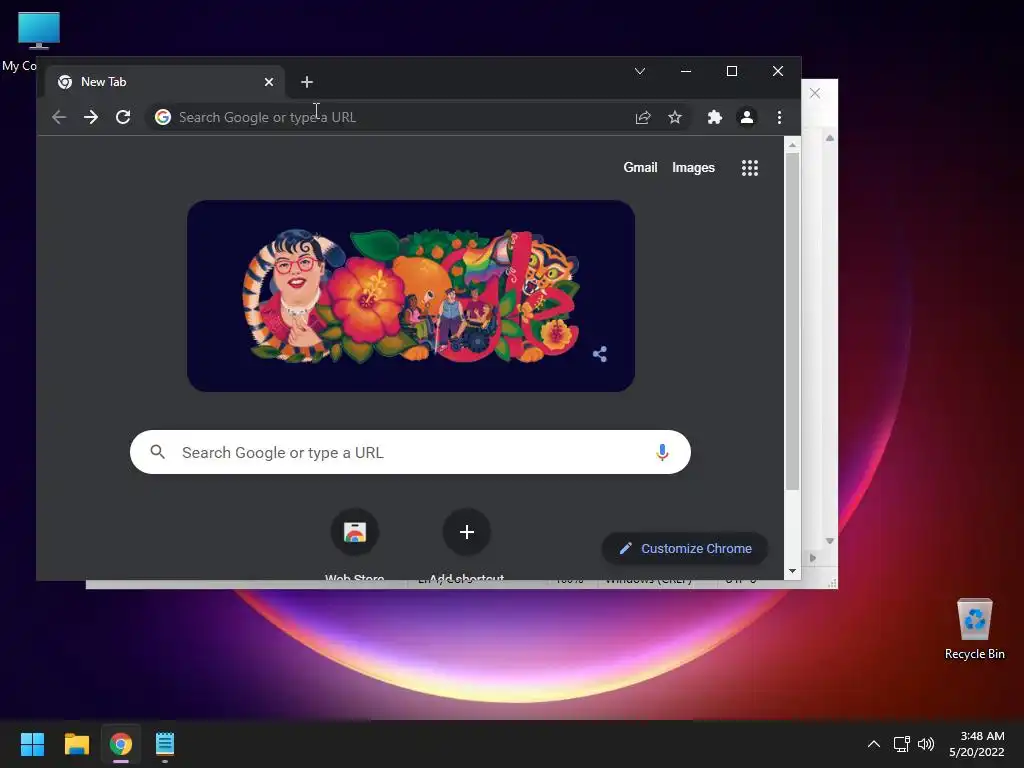
Task: Share this page using the share icon
Action: point(643,118)
